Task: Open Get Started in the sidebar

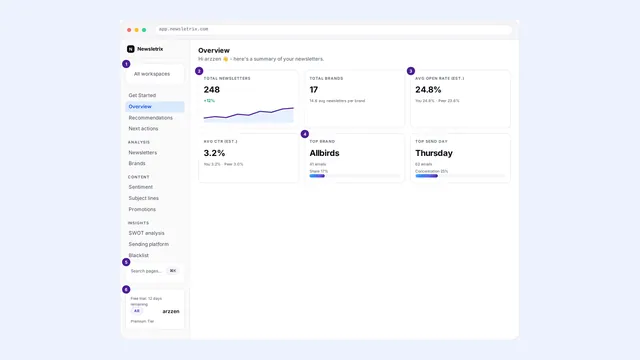Action: 142,95
